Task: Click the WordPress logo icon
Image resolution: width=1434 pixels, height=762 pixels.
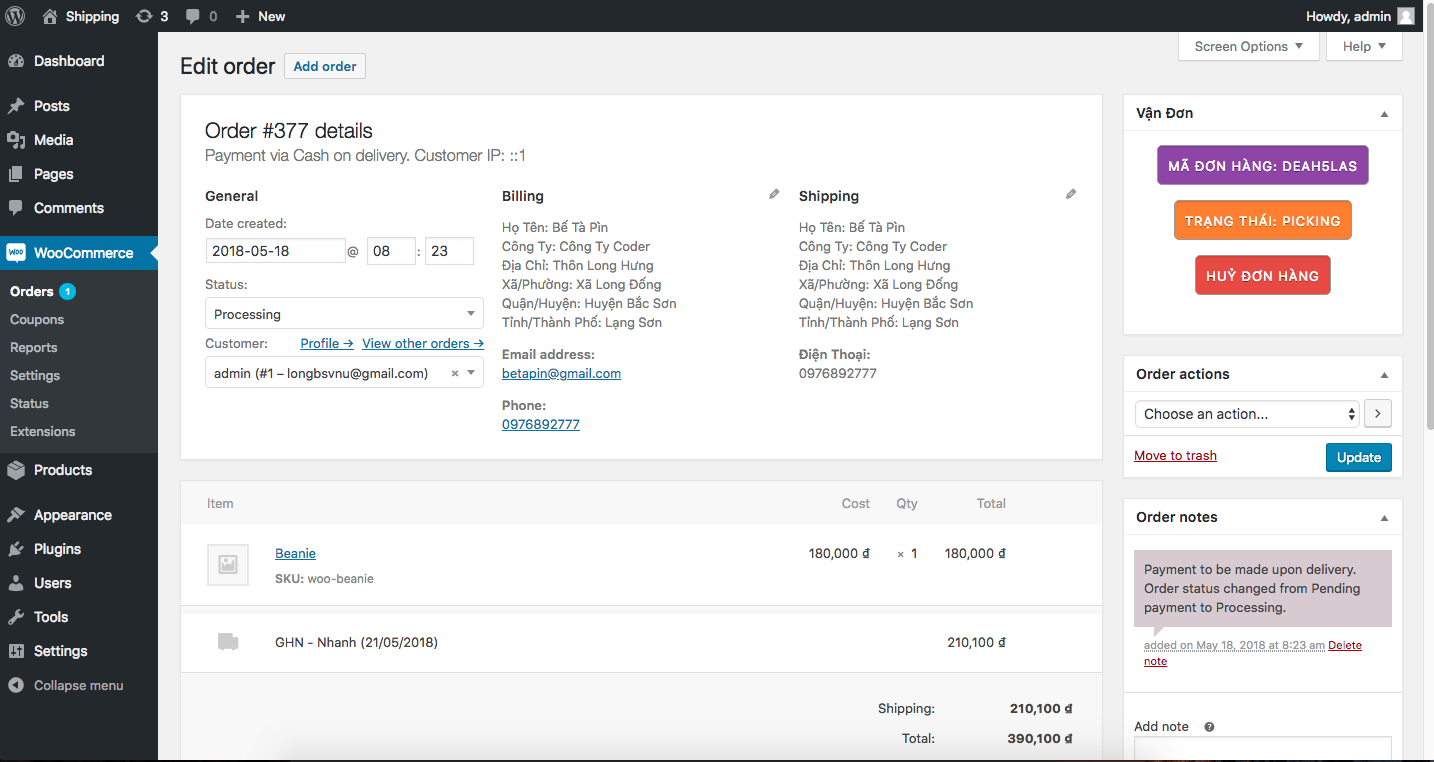Action: click(15, 16)
